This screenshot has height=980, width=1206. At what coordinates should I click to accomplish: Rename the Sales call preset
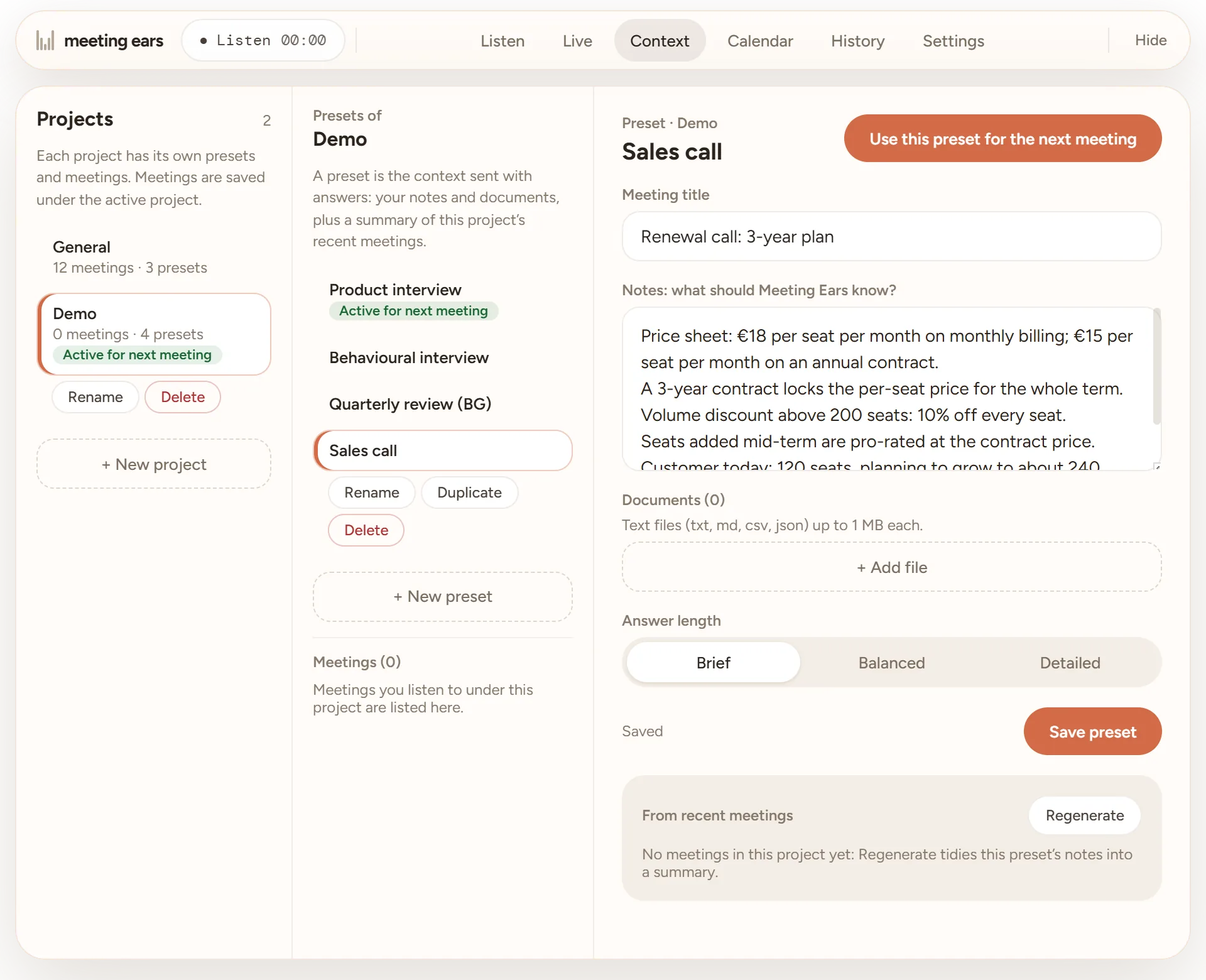372,493
